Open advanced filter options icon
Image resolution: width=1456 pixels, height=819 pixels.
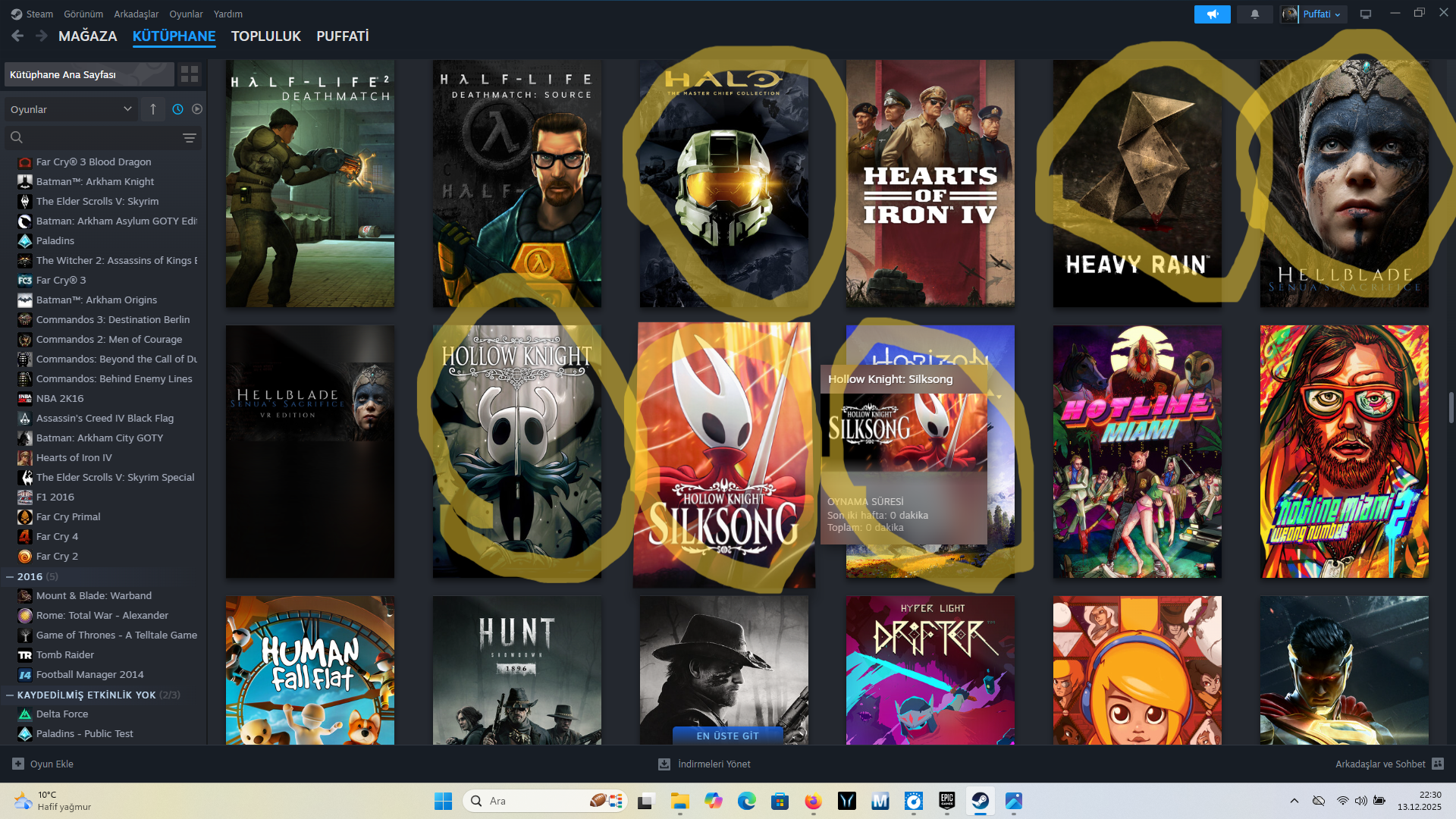(x=190, y=138)
